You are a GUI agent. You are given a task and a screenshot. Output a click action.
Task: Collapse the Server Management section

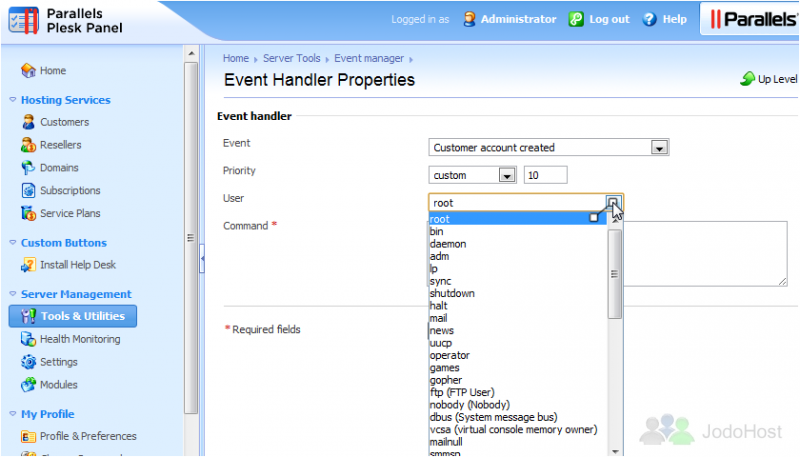(x=13, y=294)
